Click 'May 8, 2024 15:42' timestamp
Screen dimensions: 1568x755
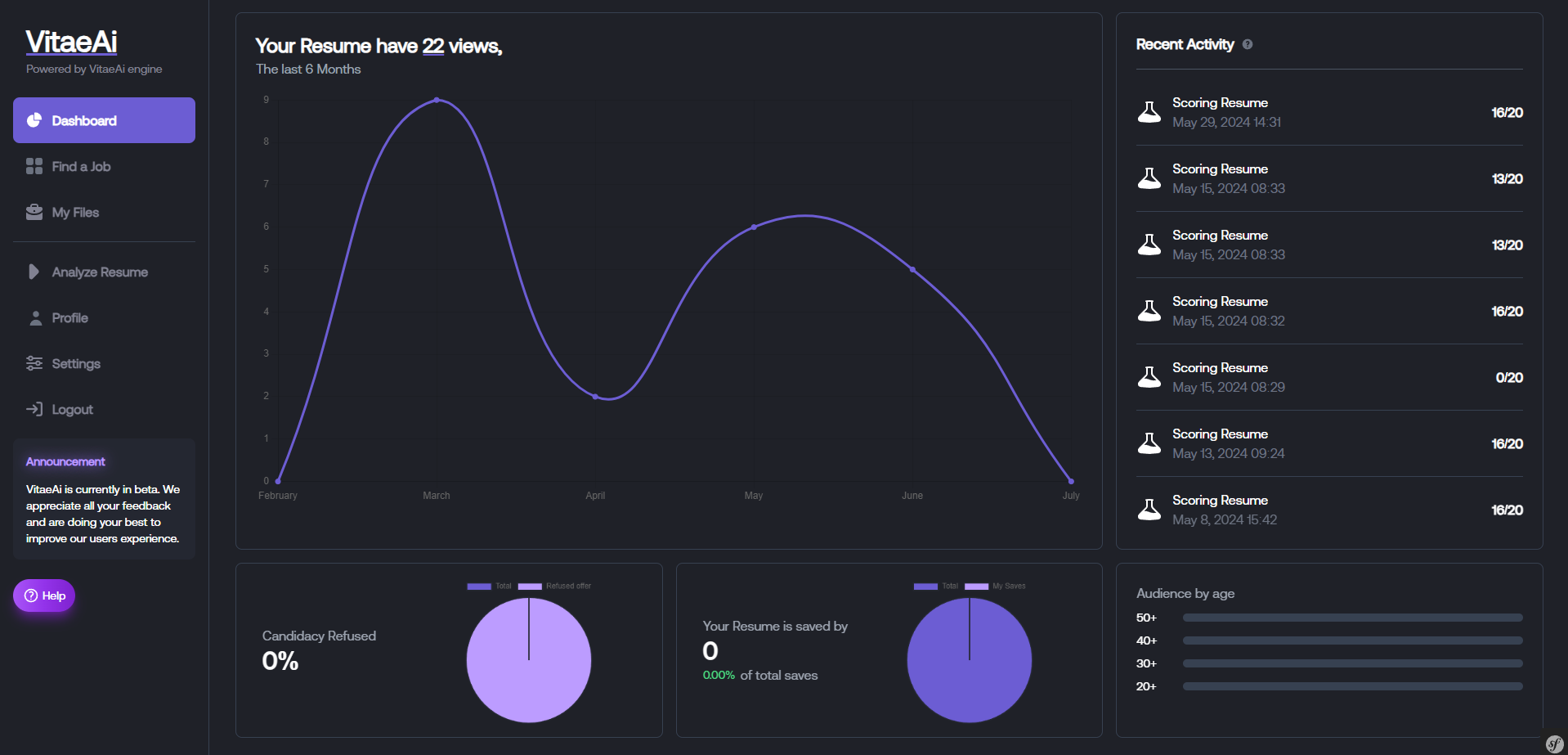point(1225,519)
